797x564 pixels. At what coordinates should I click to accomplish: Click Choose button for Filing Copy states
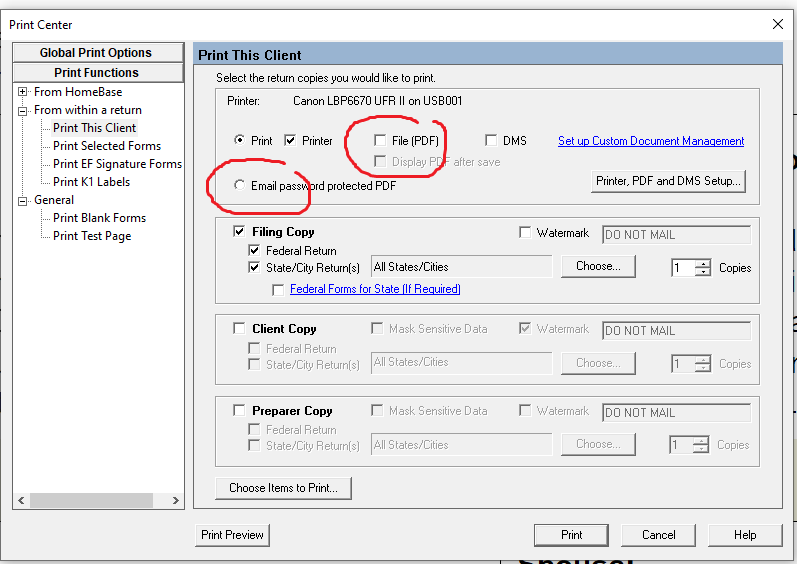point(598,266)
